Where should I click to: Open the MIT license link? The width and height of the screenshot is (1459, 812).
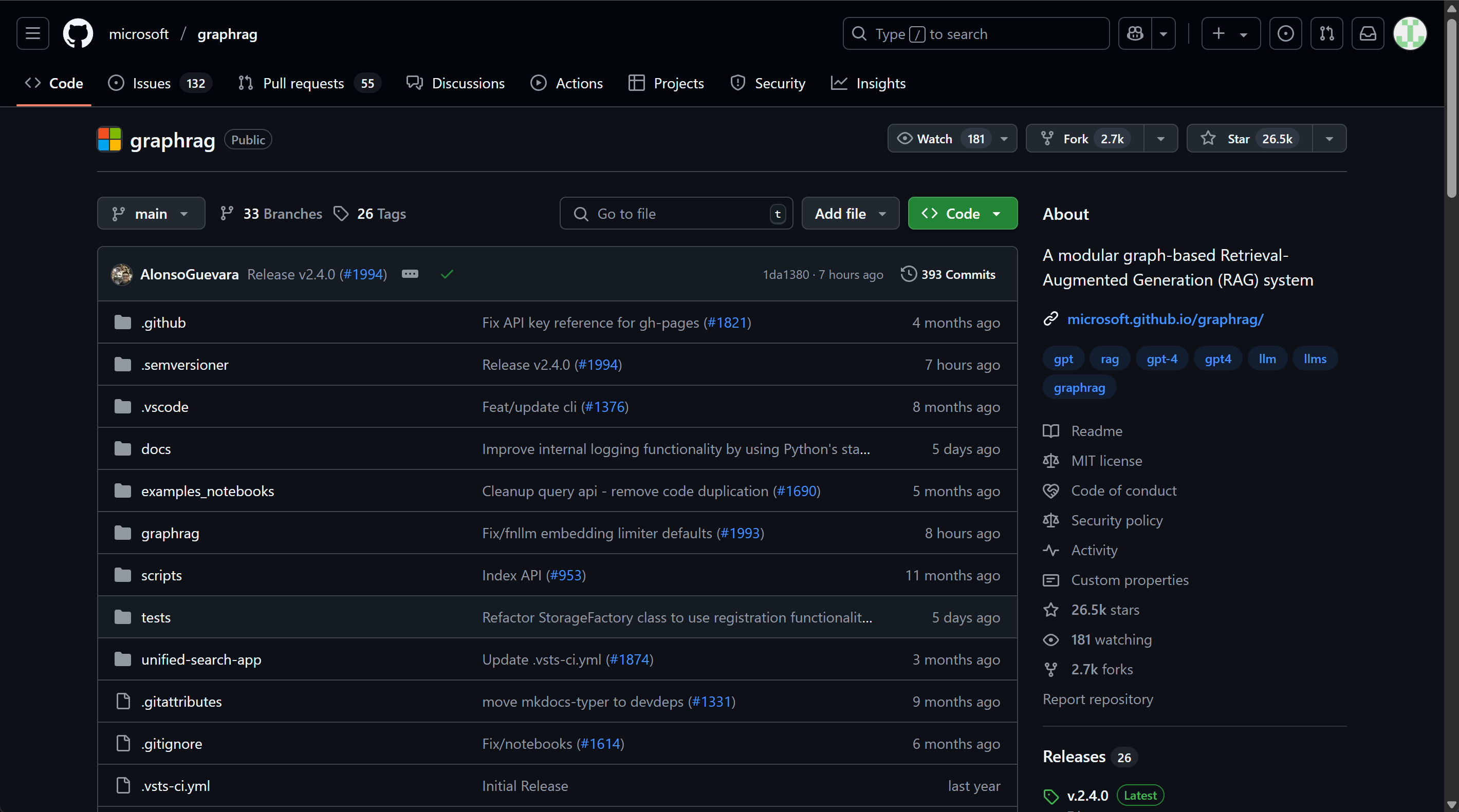click(1106, 461)
